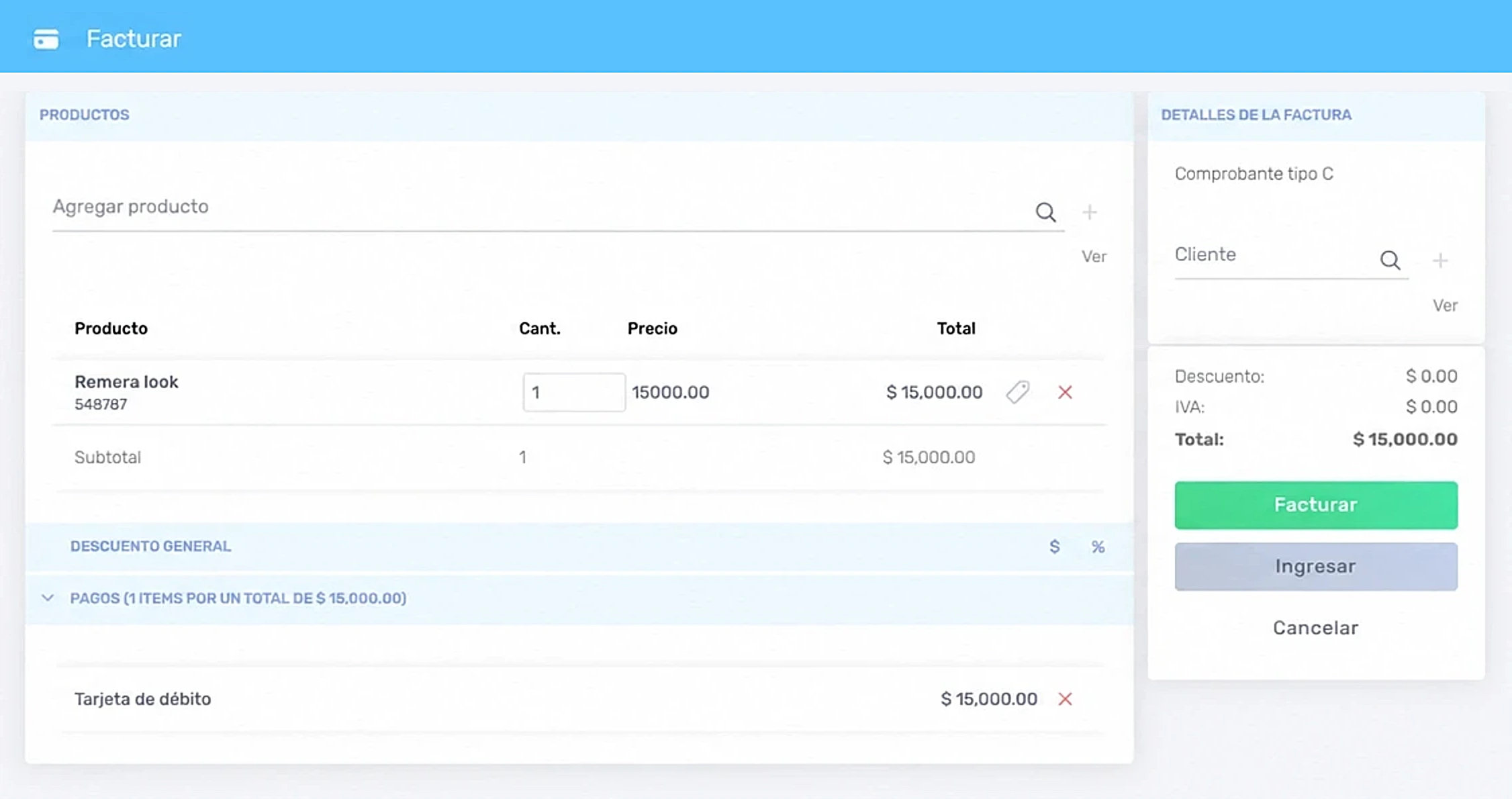Select the dollar amount discount option

pyautogui.click(x=1055, y=547)
